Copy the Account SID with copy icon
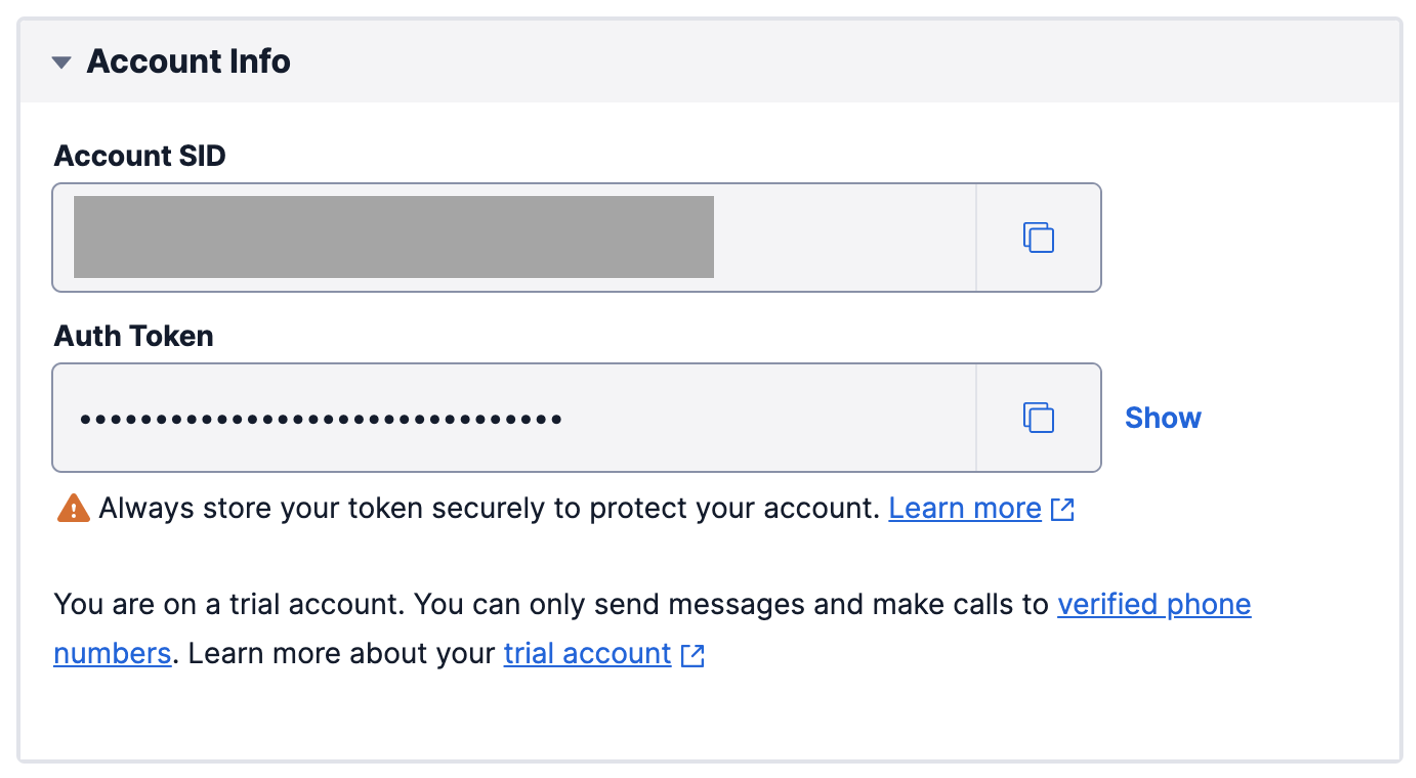 click(x=1038, y=238)
